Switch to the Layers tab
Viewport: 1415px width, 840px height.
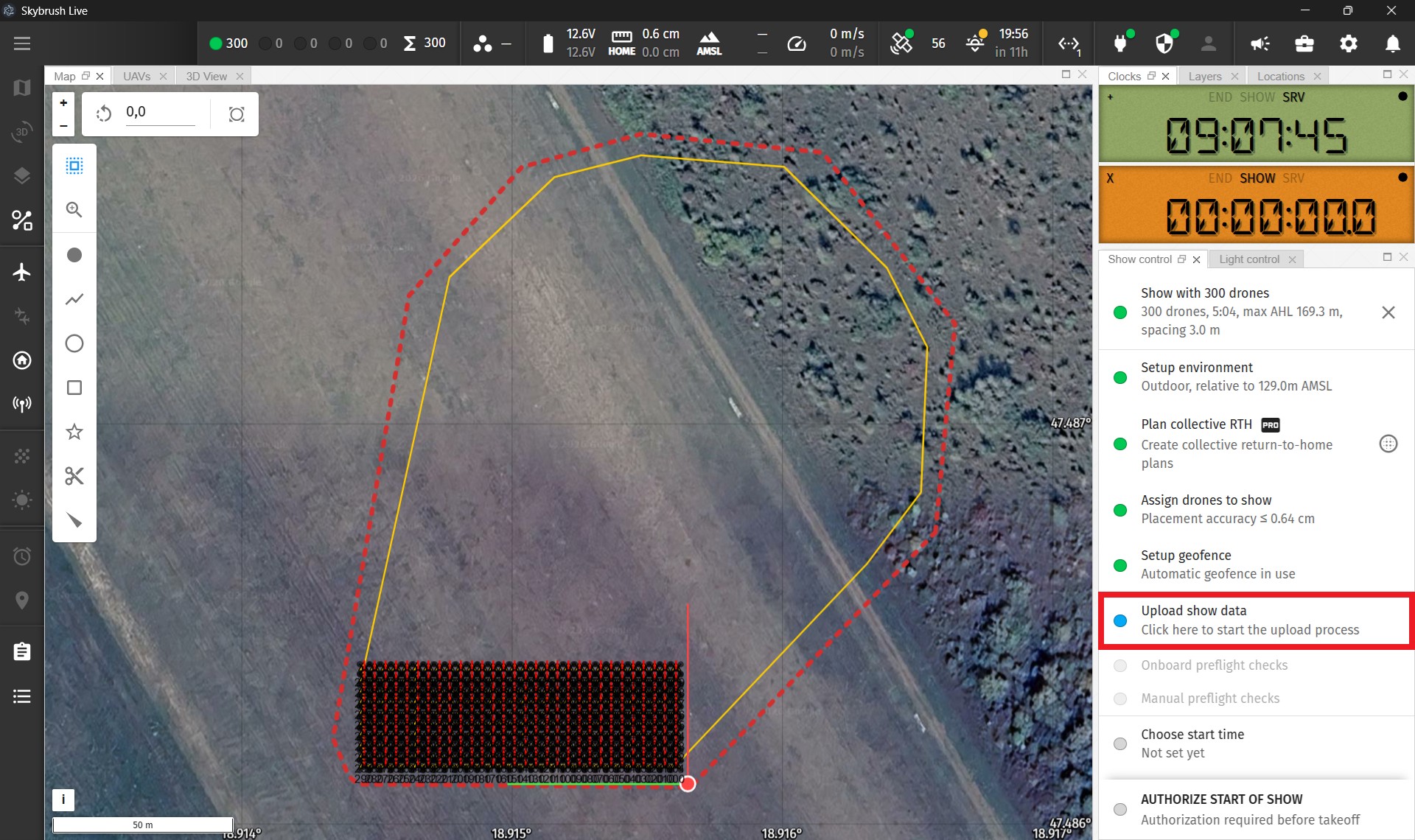[1205, 76]
